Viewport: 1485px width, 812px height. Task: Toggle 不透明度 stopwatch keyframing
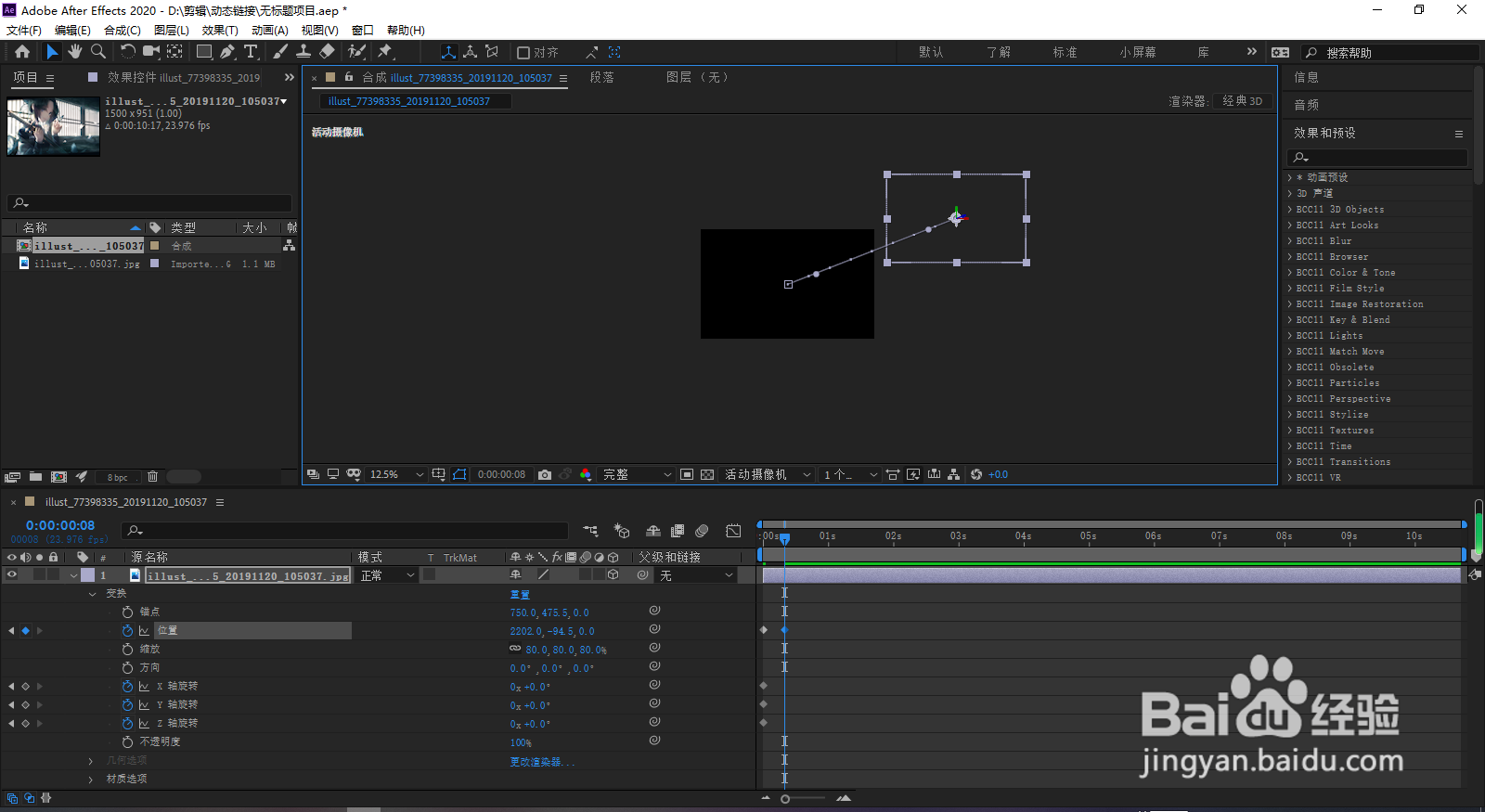tap(127, 742)
